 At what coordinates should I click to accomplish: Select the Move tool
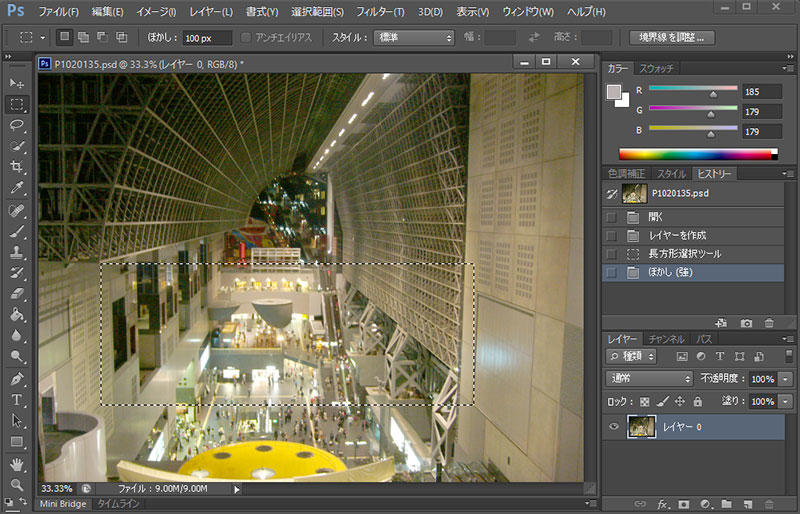click(x=17, y=83)
